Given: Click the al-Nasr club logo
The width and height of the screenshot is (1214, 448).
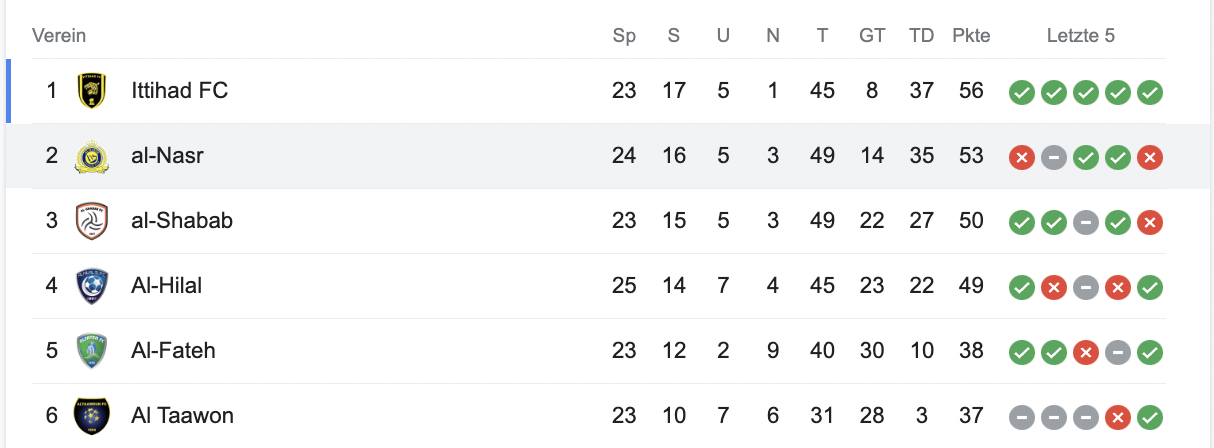Looking at the screenshot, I should pyautogui.click(x=91, y=156).
